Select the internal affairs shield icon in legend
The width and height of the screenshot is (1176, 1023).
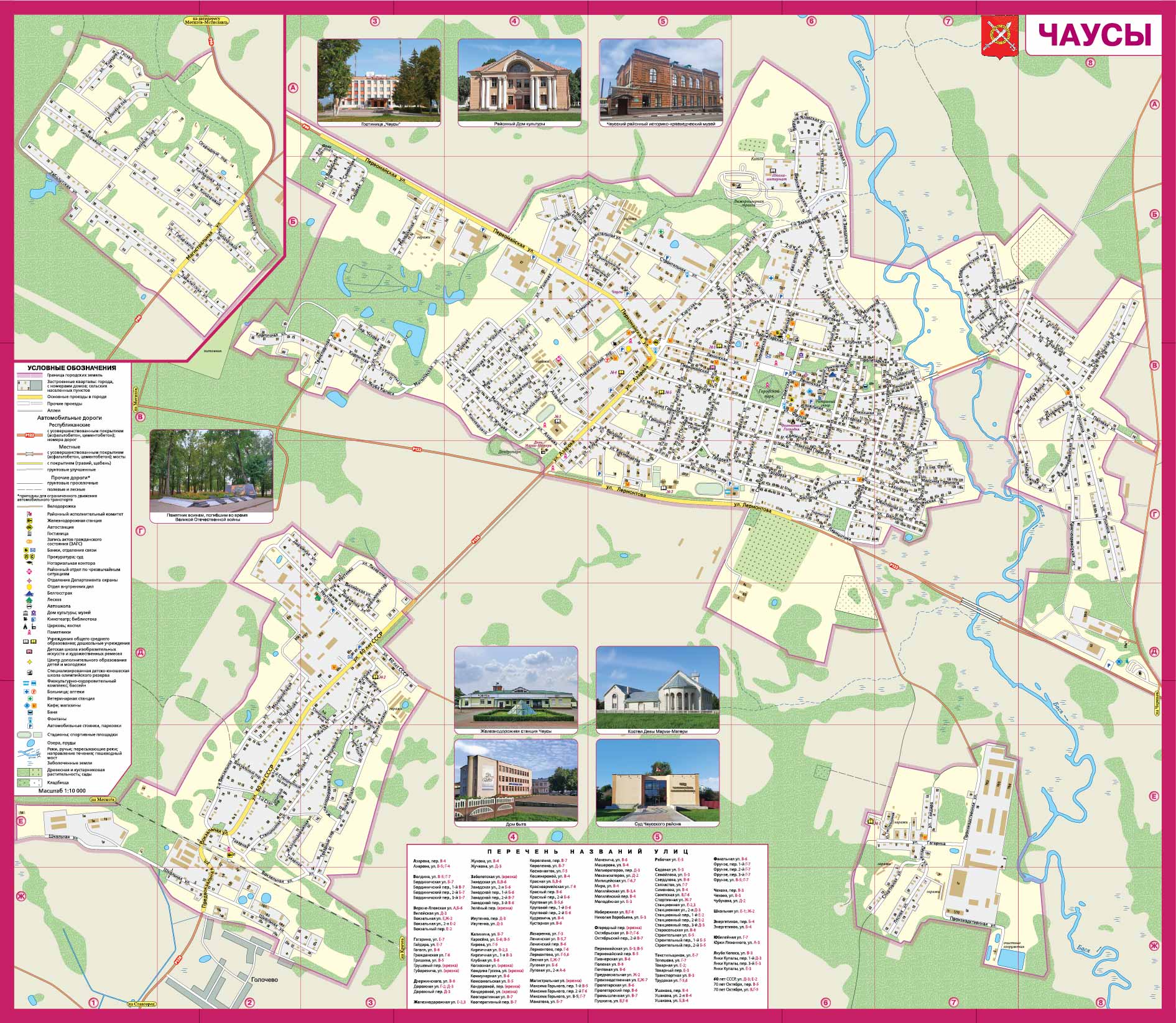click(x=29, y=587)
